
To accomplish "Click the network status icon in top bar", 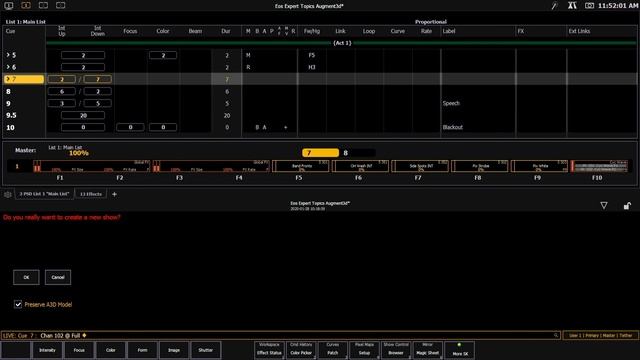I will coord(572,6).
